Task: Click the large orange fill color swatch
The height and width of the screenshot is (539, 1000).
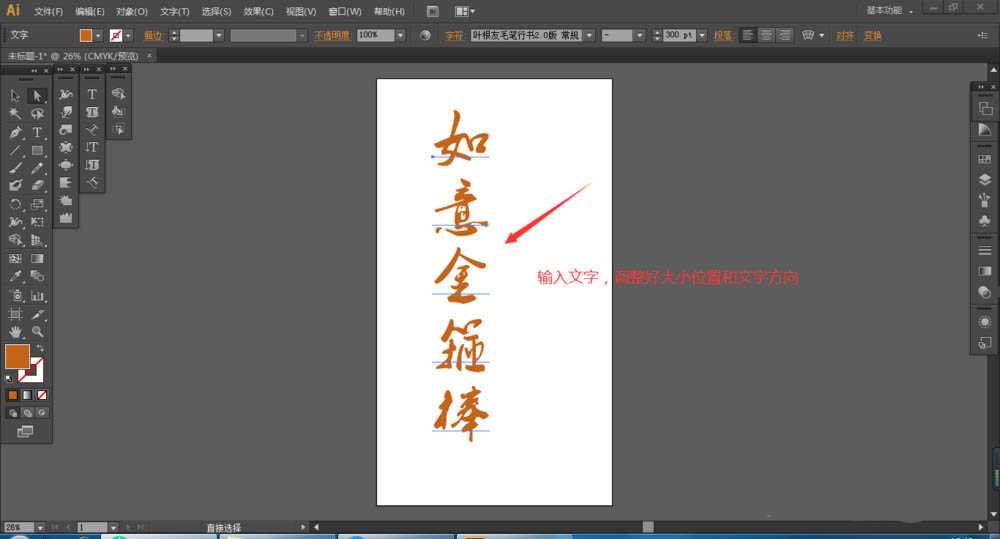Action: (x=17, y=356)
